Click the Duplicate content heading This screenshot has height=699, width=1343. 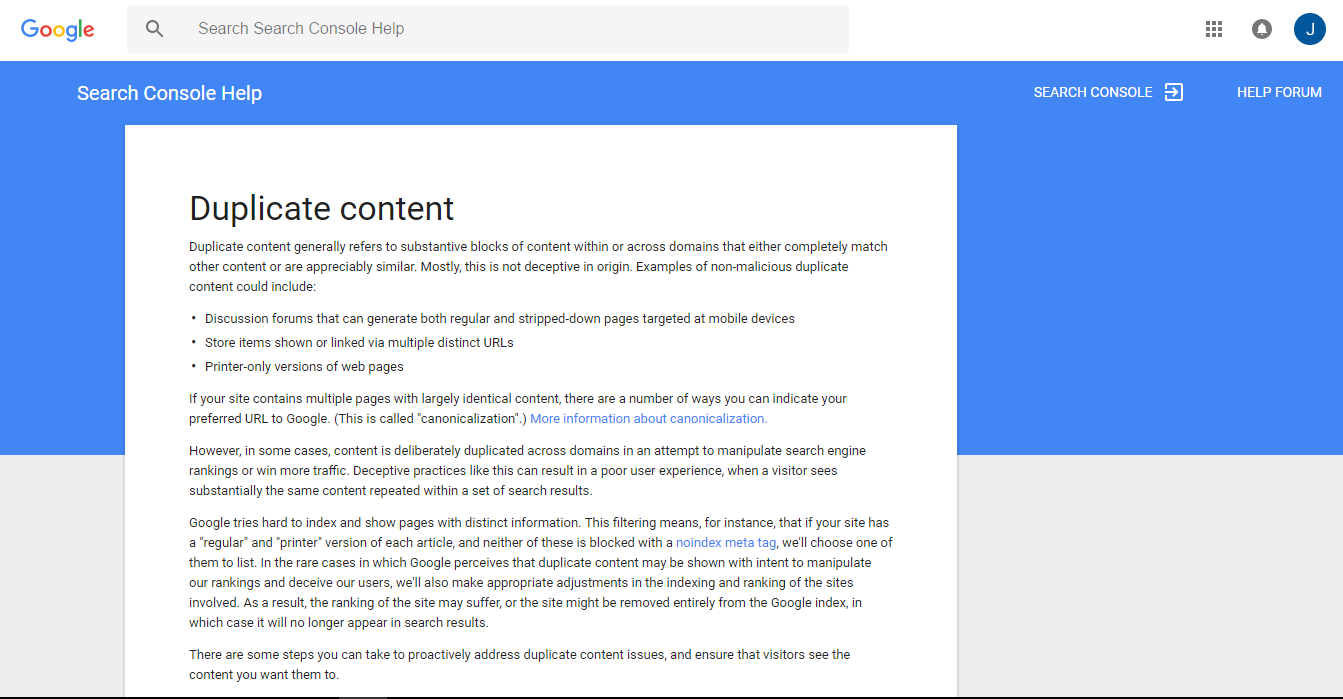(x=321, y=208)
